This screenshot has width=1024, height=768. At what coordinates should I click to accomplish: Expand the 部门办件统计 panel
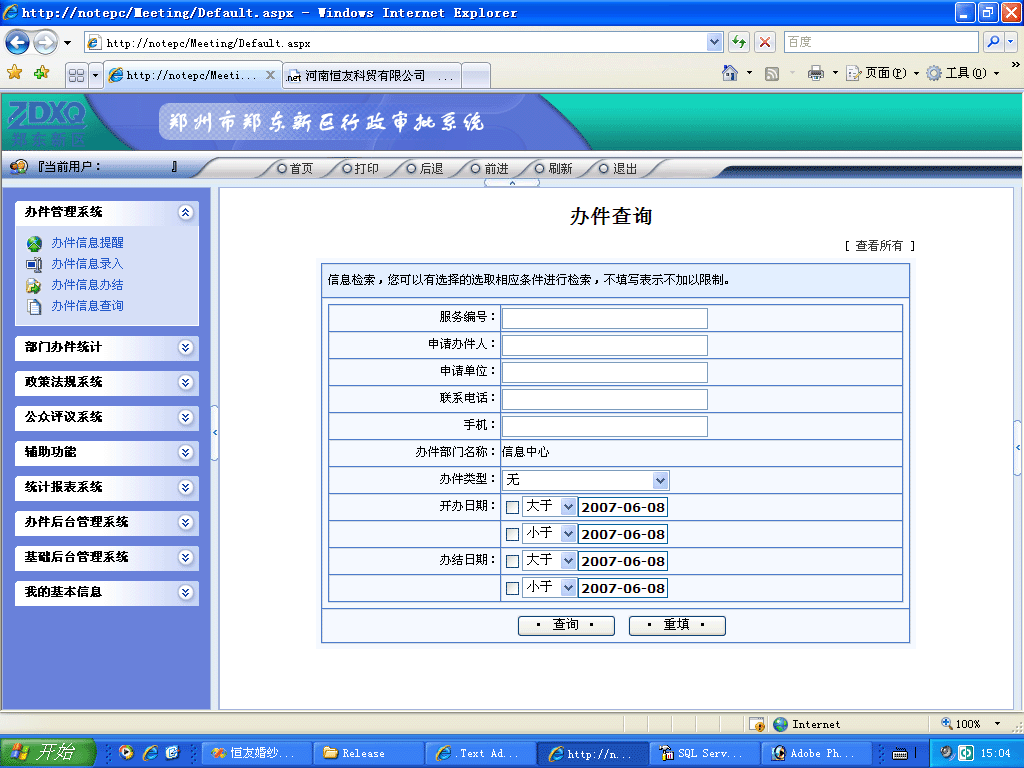185,347
